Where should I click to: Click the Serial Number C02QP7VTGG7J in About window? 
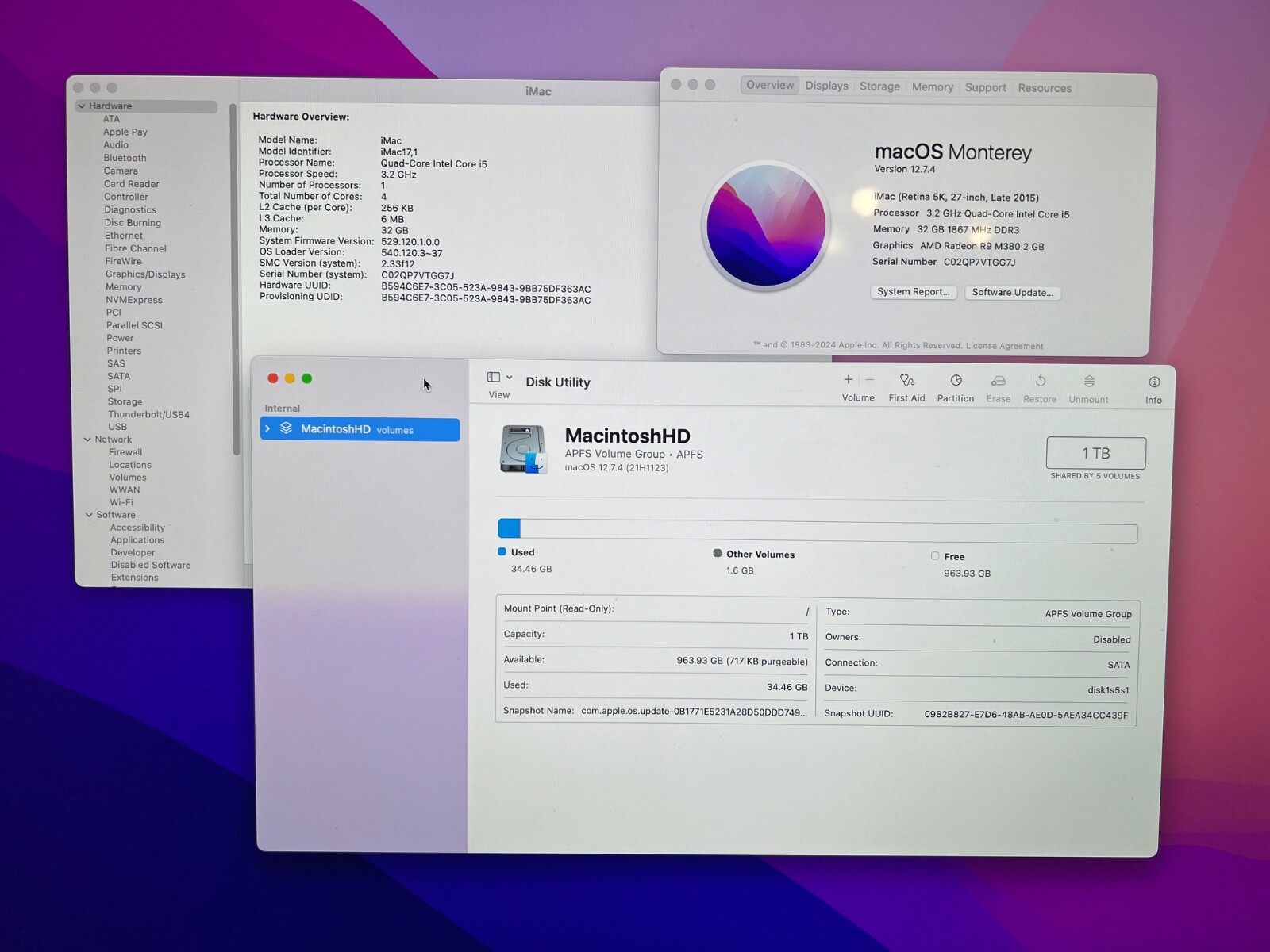pyautogui.click(x=979, y=262)
